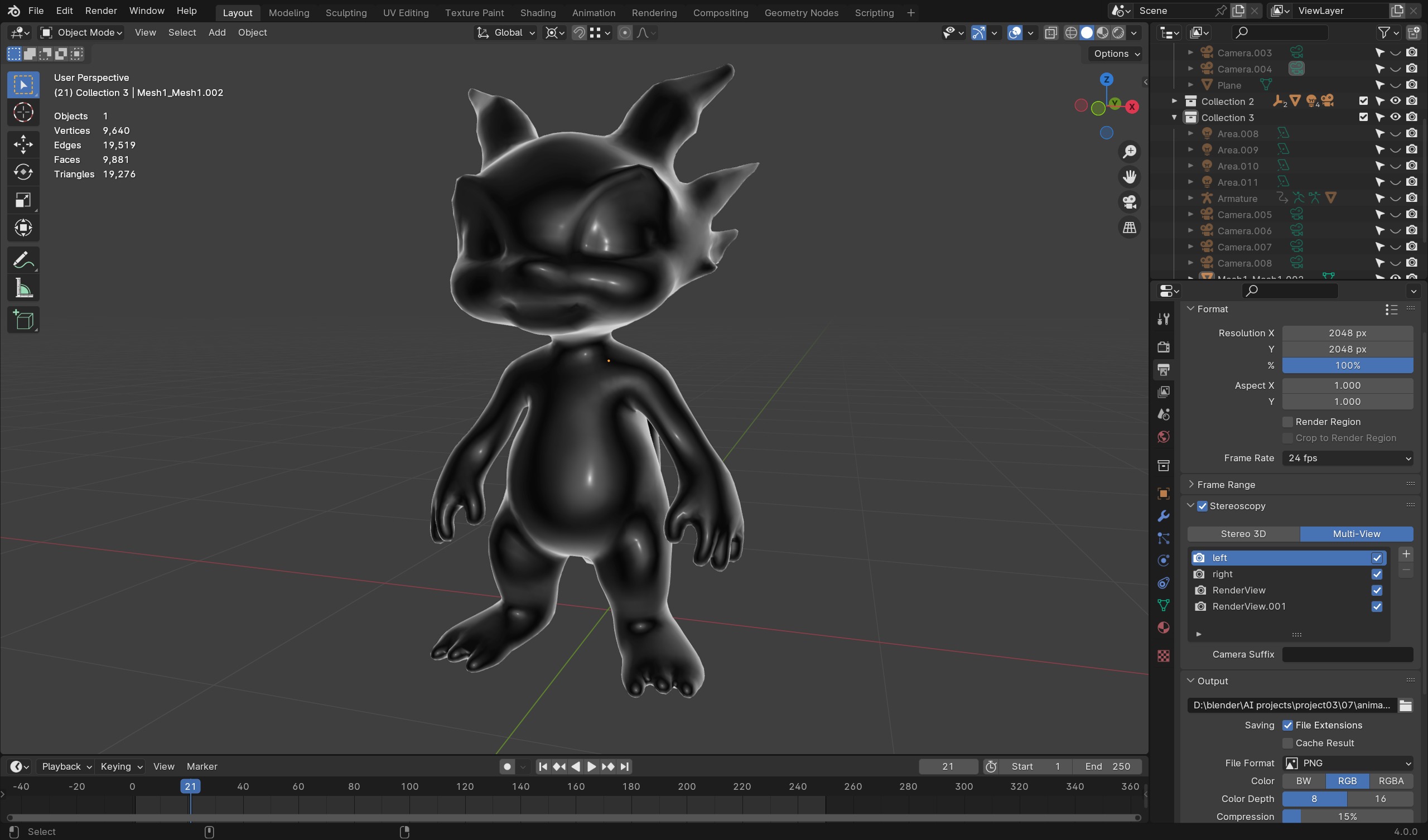The height and width of the screenshot is (840, 1428).
Task: Toggle camera view icon in viewport
Action: [1130, 202]
